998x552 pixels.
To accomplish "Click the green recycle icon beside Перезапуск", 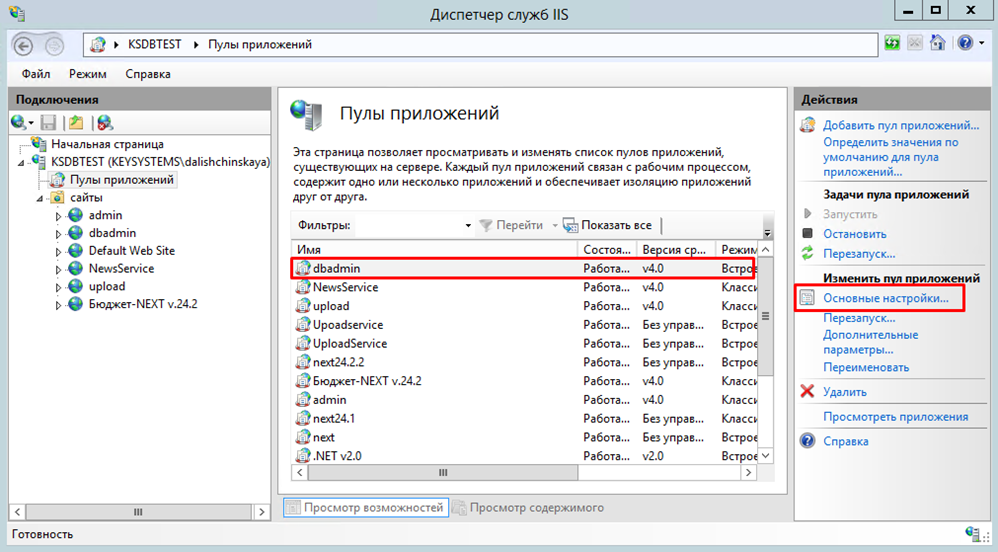I will tap(807, 253).
